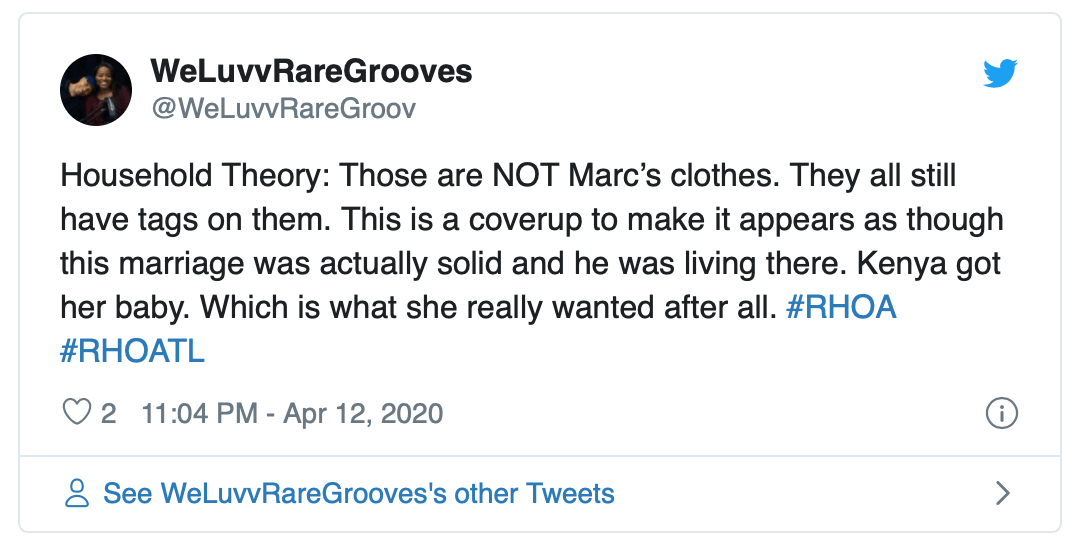Click the Apr 12, 2020 date
Screen dimensions: 1080x552
point(363,413)
